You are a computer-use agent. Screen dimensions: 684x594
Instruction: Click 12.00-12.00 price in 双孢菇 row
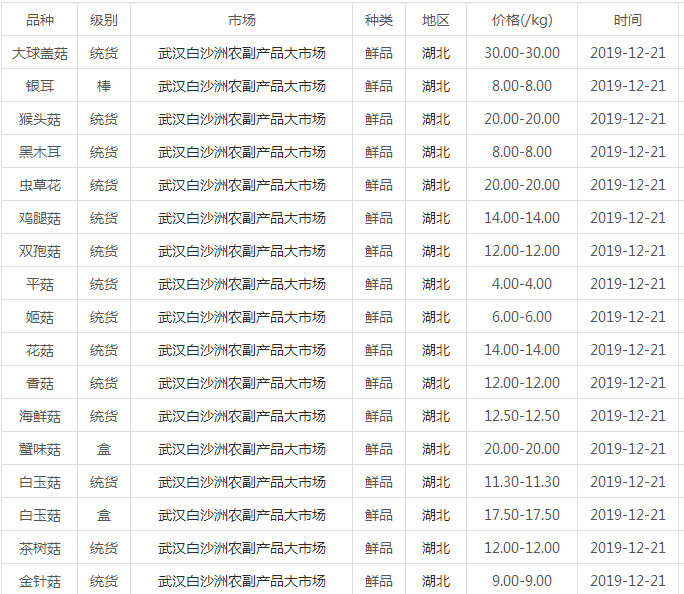click(522, 251)
